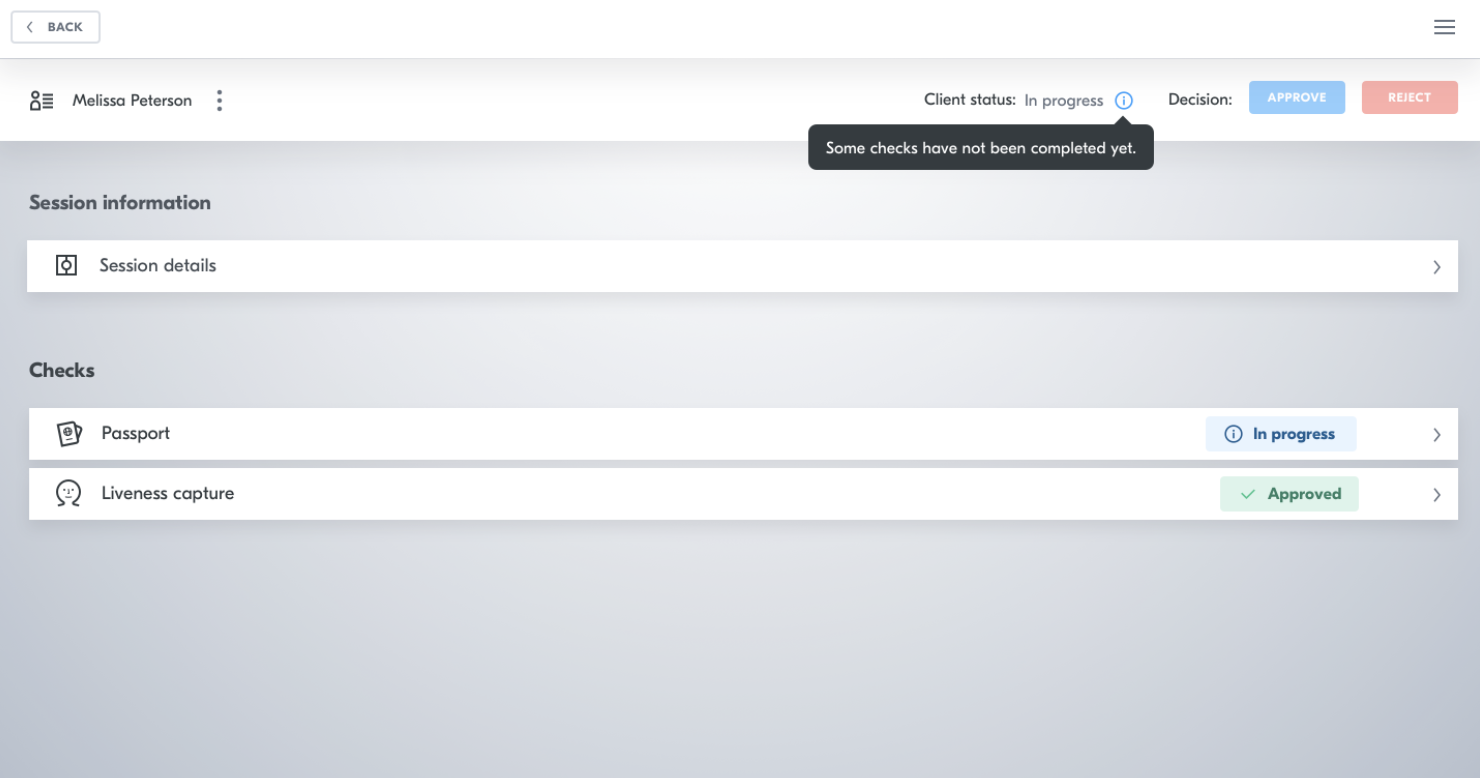Click the info icon in the In progress badge
The width and height of the screenshot is (1480, 778).
1233,434
